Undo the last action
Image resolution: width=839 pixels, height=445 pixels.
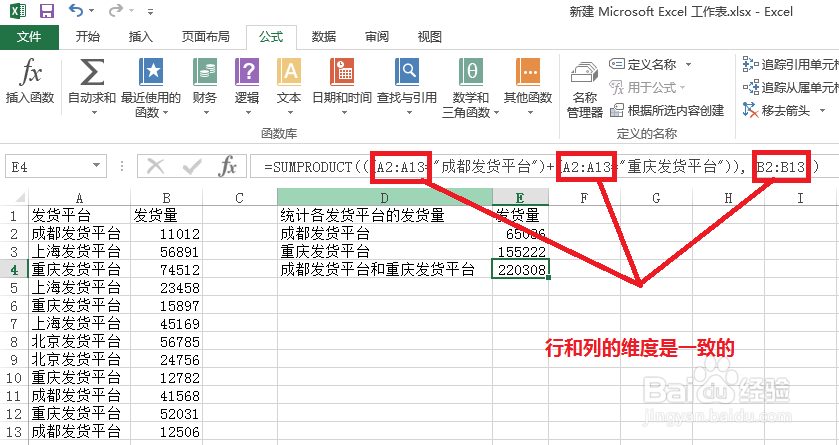76,10
